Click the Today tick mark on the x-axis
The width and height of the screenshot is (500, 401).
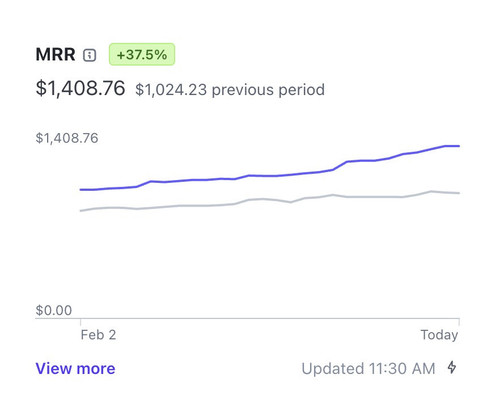pyautogui.click(x=459, y=322)
